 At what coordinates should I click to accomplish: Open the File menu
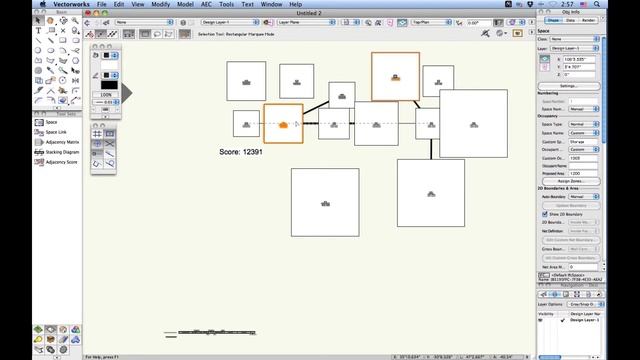[x=102, y=4]
